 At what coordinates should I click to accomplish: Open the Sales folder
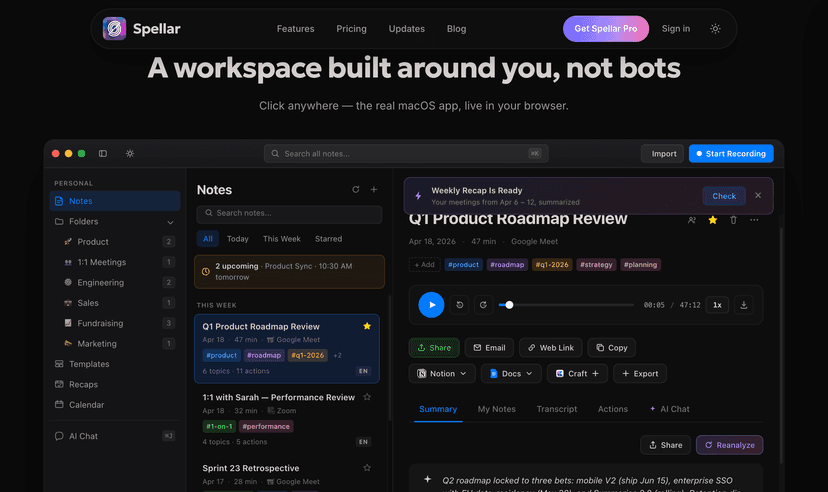pyautogui.click(x=115, y=303)
